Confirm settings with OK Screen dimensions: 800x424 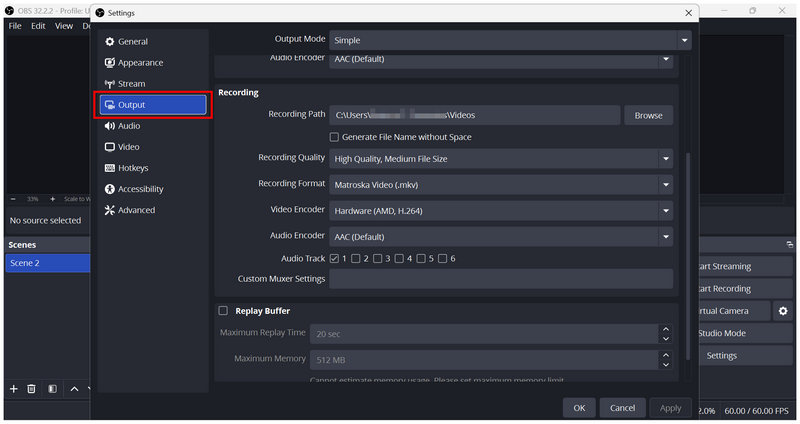pos(579,408)
